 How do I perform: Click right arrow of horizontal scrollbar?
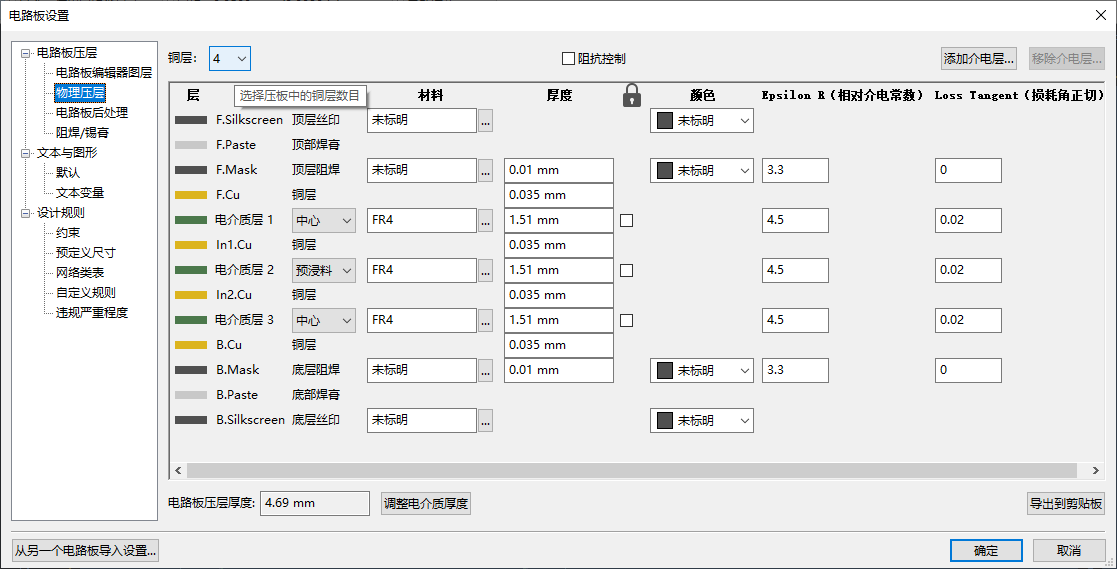point(1096,470)
